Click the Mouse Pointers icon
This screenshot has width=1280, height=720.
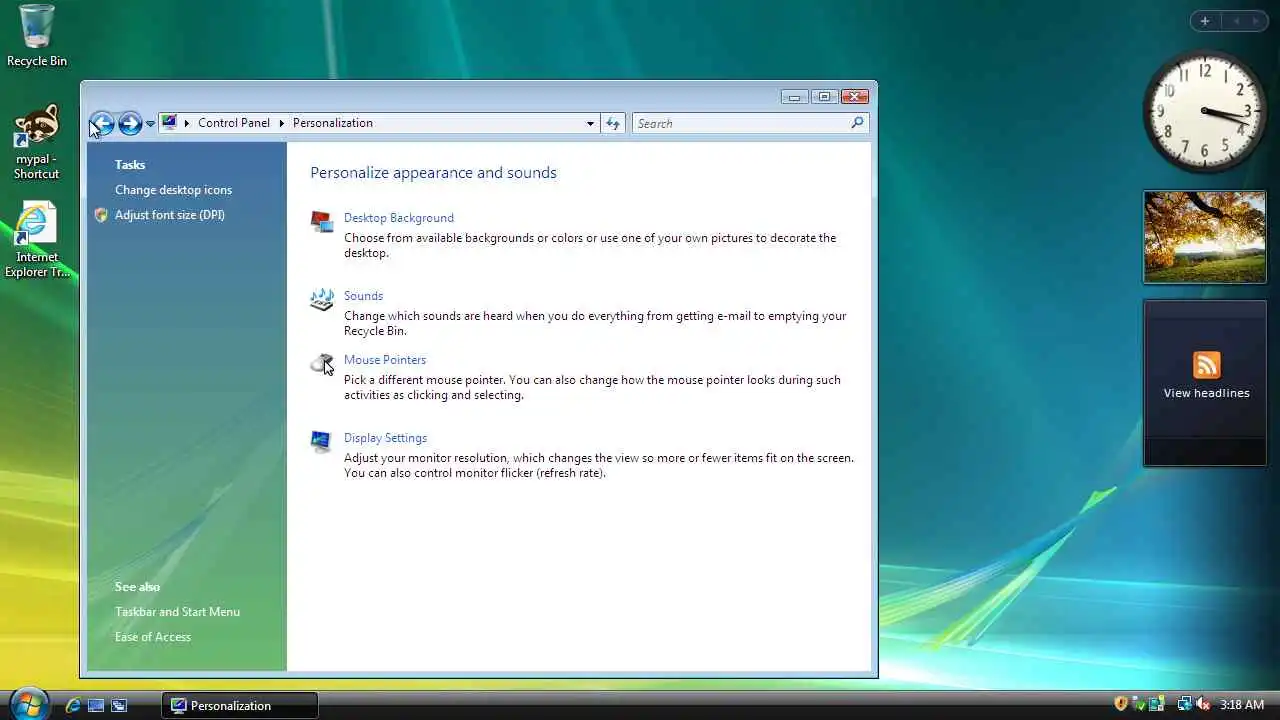click(x=322, y=364)
